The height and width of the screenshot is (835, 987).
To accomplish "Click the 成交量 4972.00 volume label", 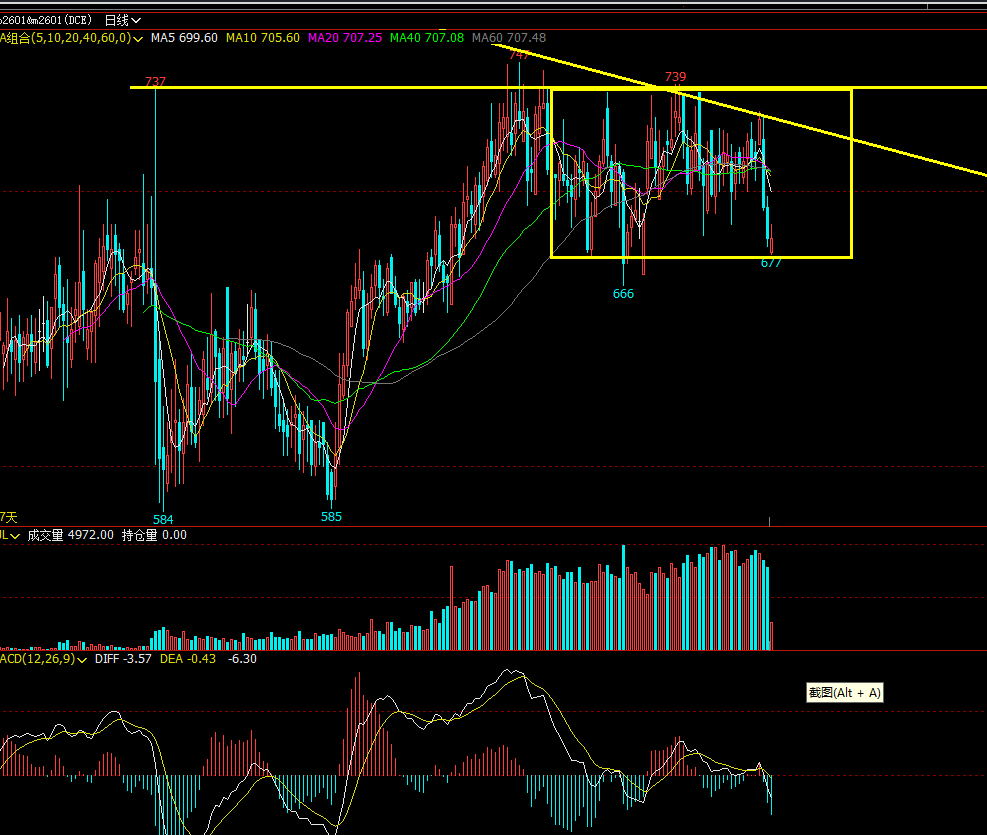I will point(71,536).
